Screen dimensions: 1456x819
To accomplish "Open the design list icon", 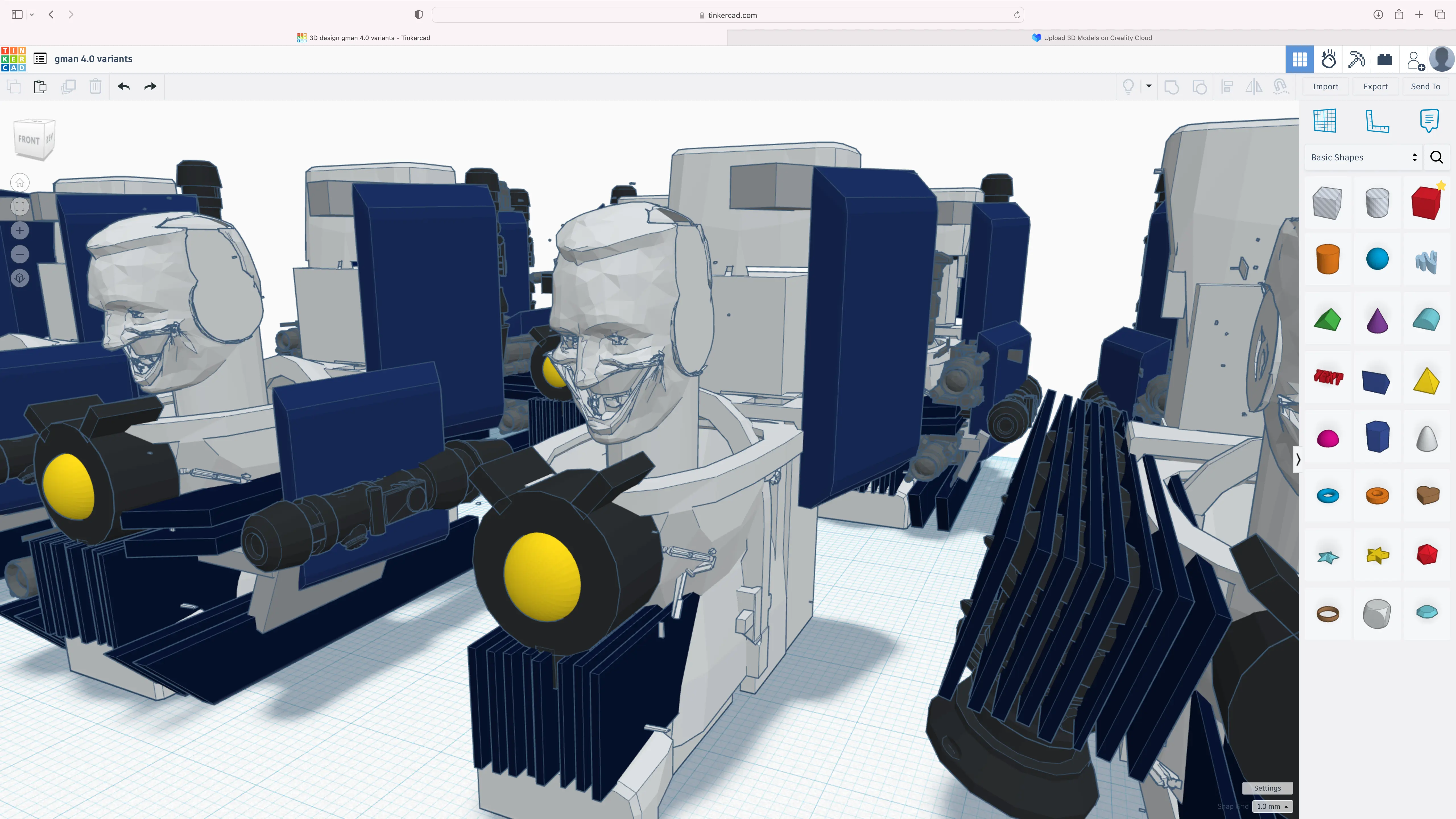I will point(40,59).
